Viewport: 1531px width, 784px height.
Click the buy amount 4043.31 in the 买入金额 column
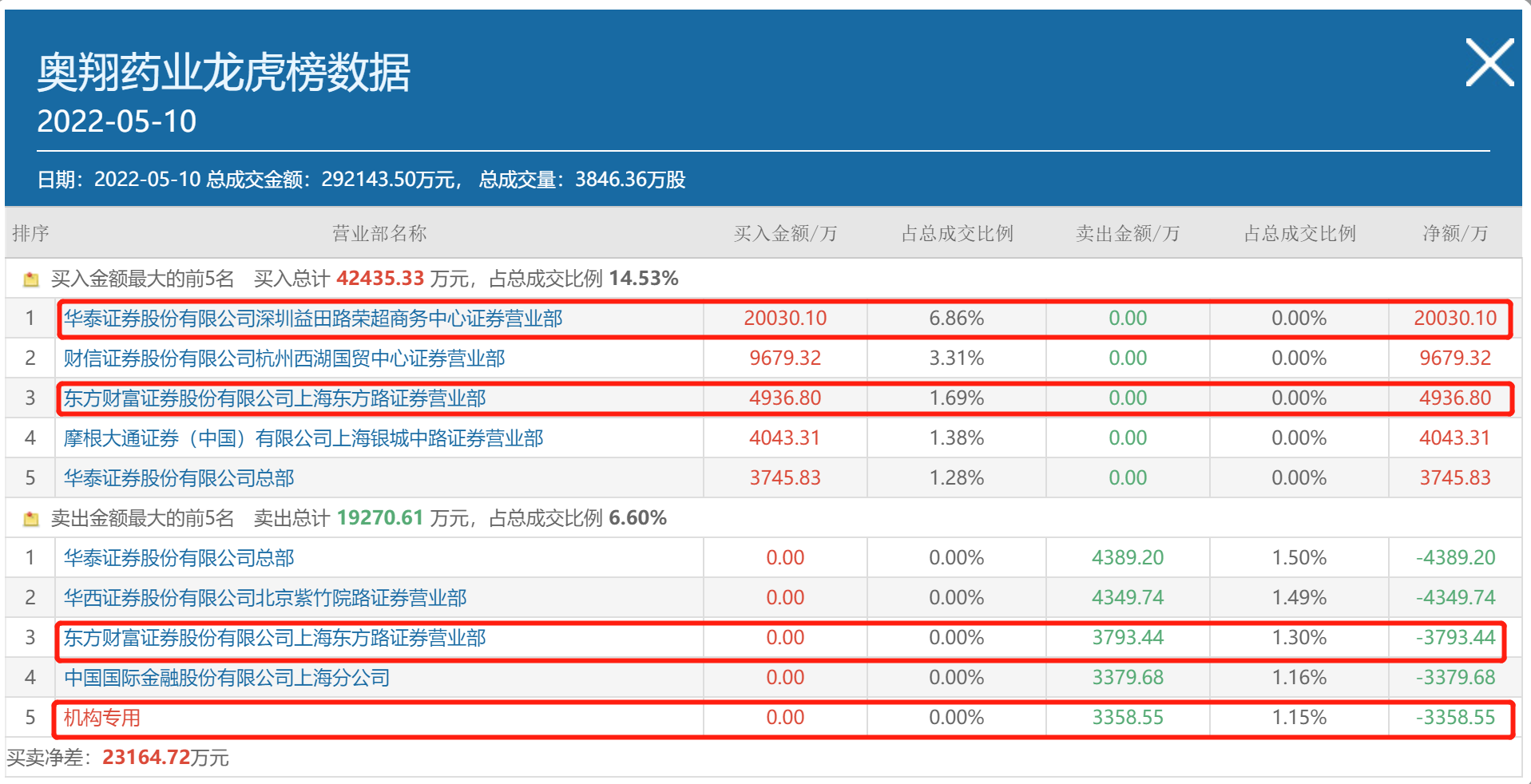tap(785, 438)
